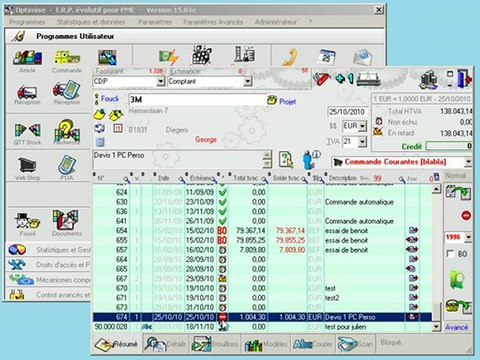
Task: Click the Crédit progress bar
Action: click(449, 146)
